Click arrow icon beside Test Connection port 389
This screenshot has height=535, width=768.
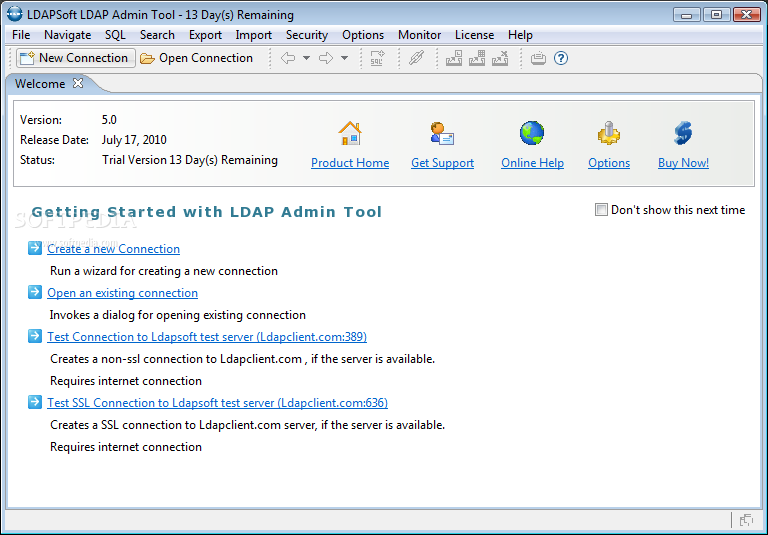tap(35, 336)
